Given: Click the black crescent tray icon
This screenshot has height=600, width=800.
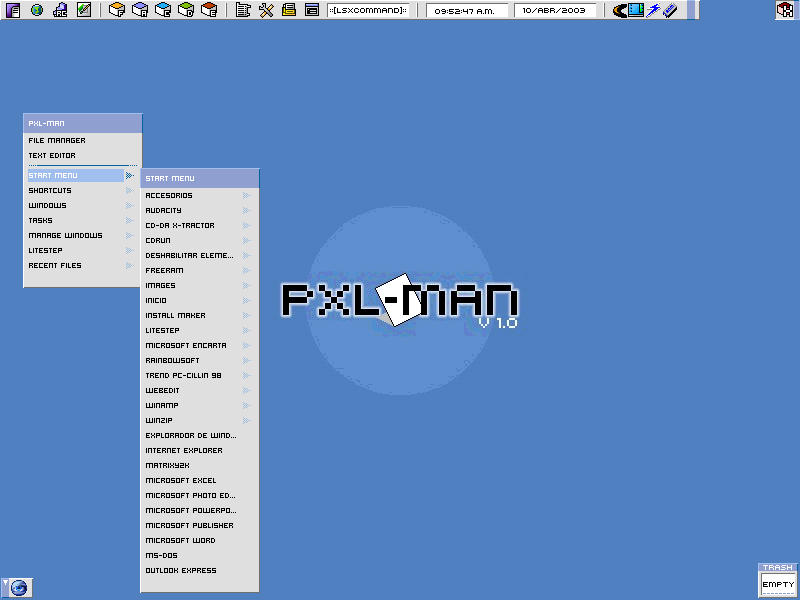Looking at the screenshot, I should point(619,10).
